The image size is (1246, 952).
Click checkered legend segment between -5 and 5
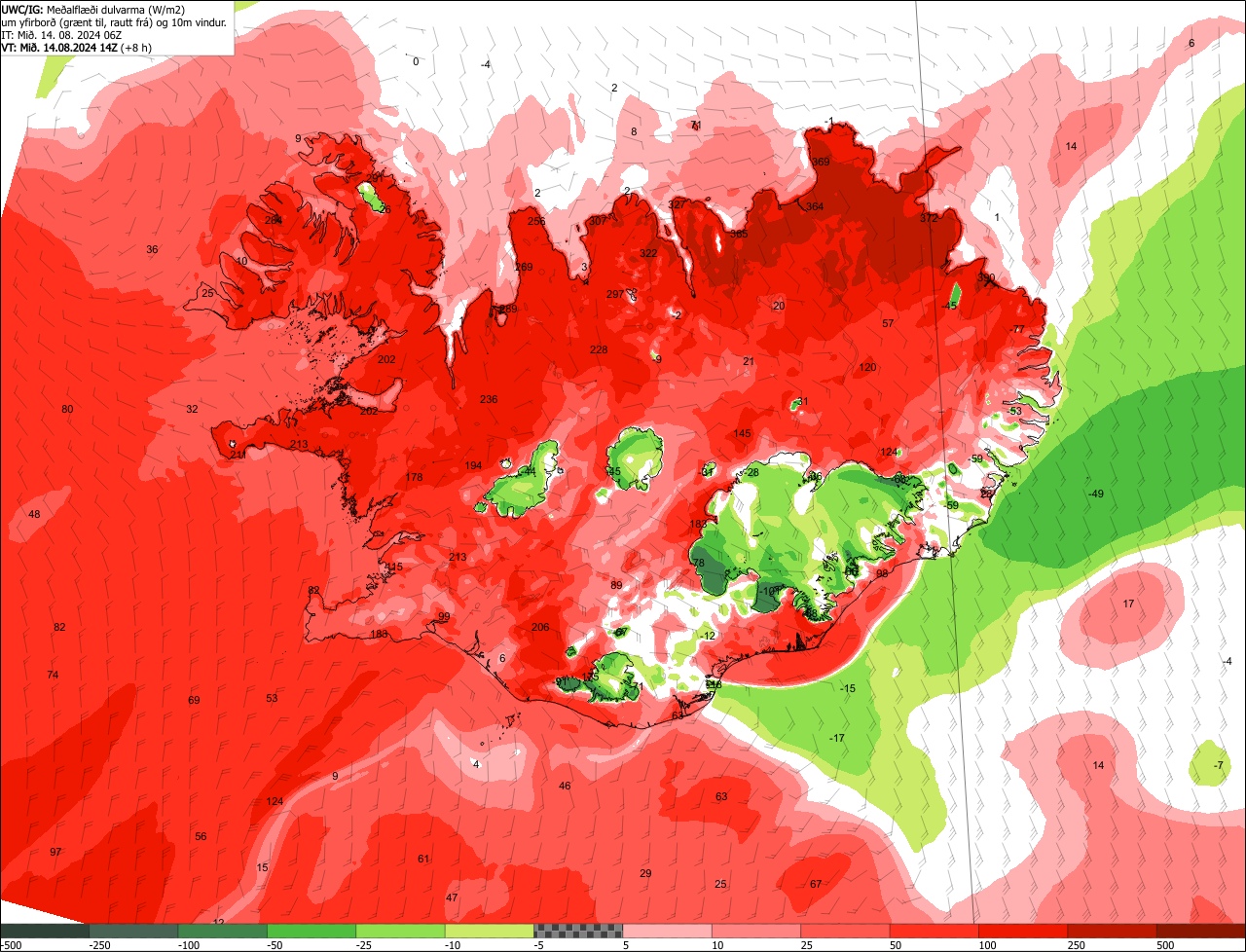click(x=578, y=931)
